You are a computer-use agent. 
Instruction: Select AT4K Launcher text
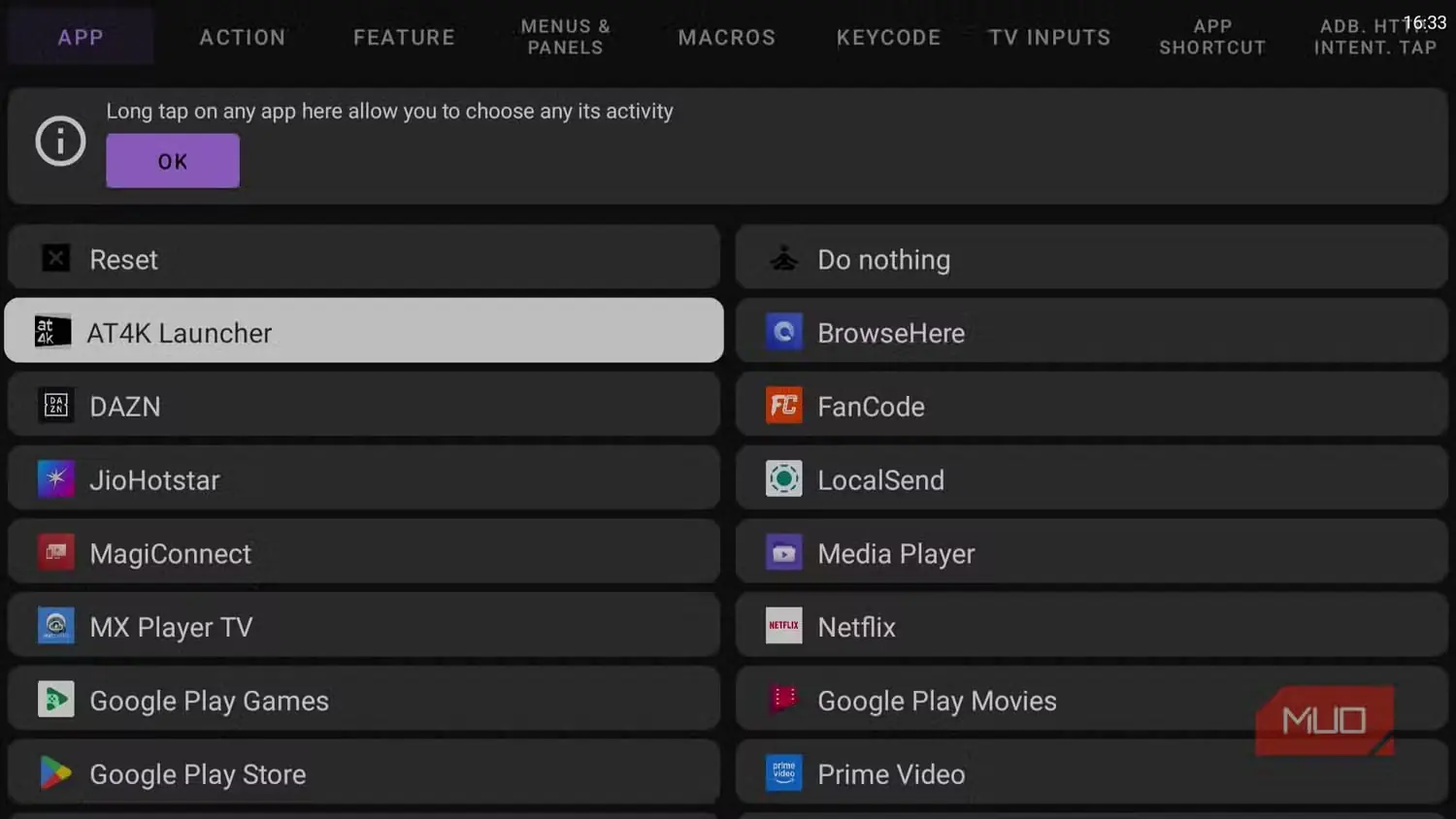[180, 333]
